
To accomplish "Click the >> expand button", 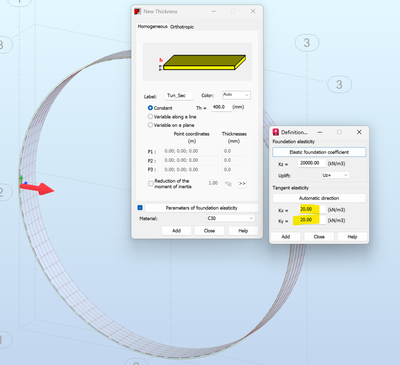I will tap(242, 183).
